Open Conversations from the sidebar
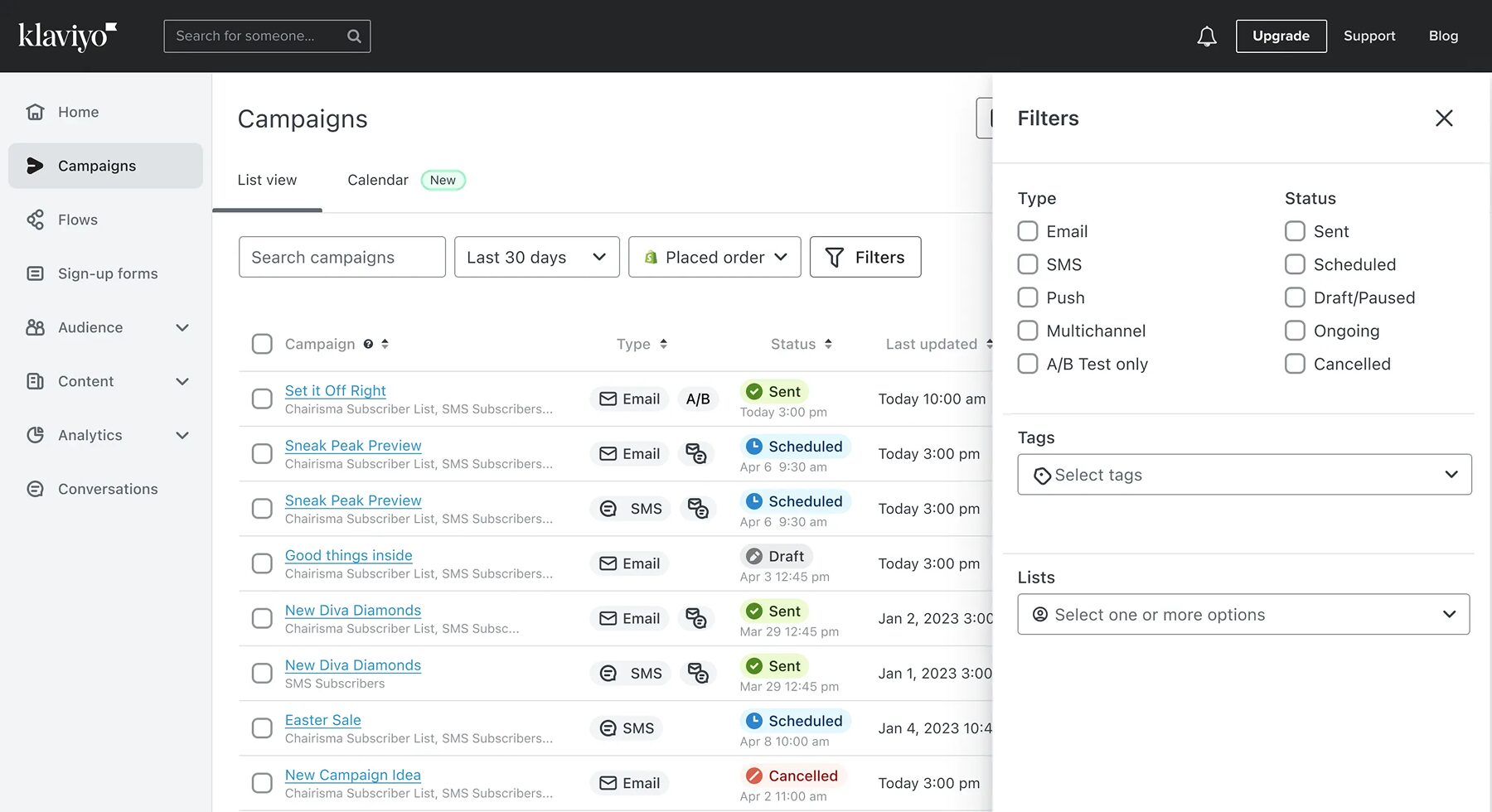1492x812 pixels. pos(107,489)
